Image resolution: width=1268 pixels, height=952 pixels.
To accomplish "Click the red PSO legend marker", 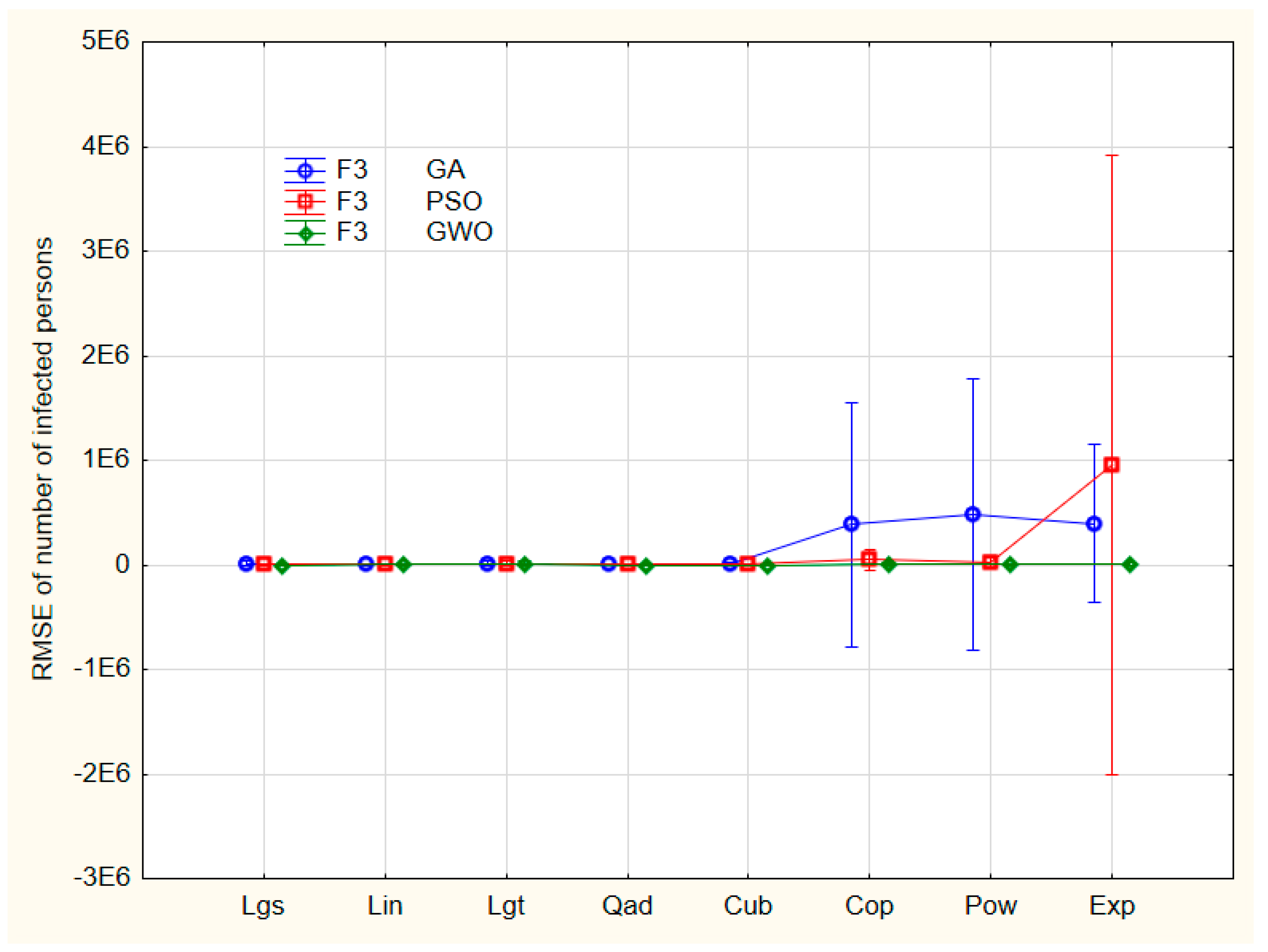I will click(305, 202).
